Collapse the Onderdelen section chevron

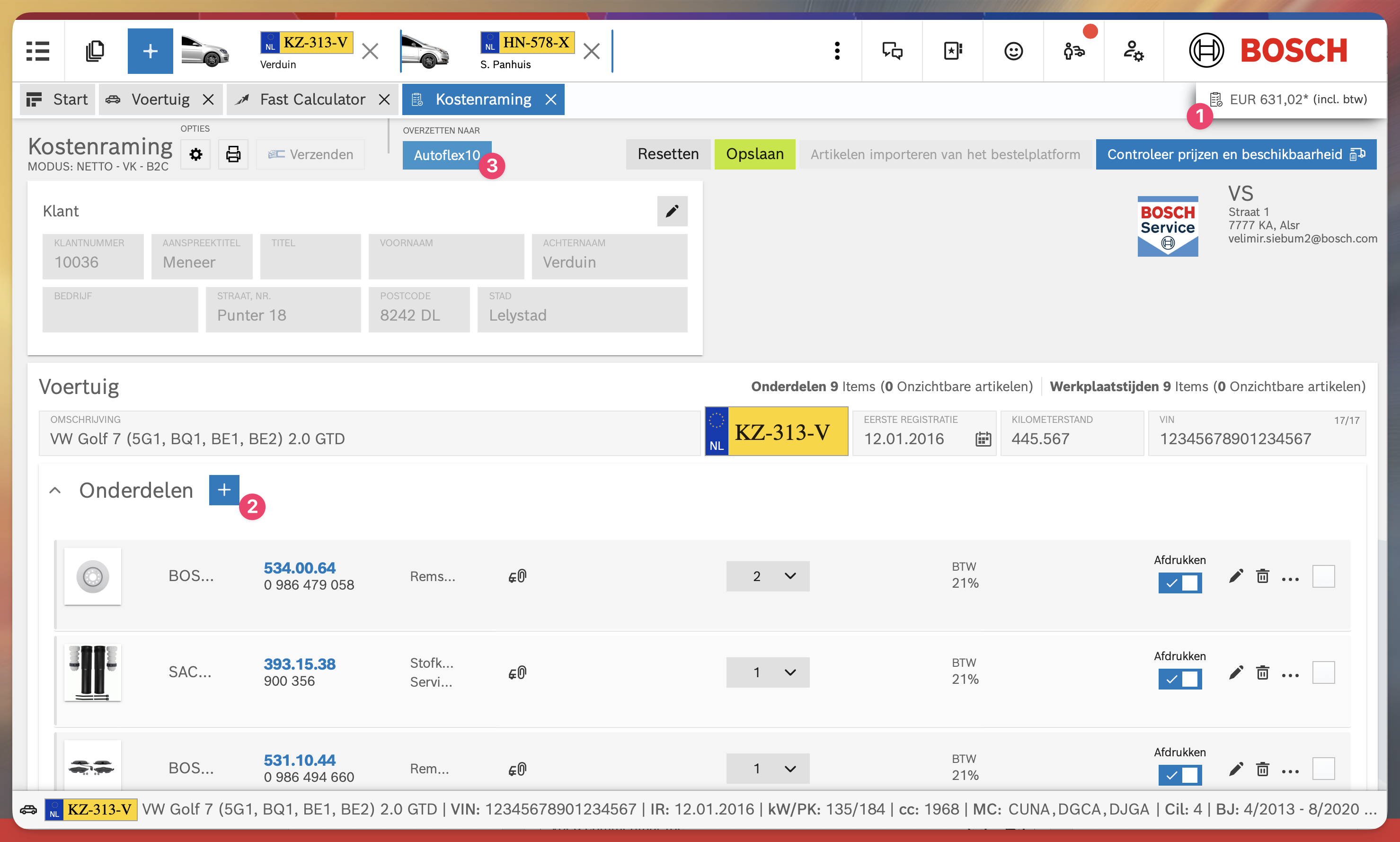(55, 490)
